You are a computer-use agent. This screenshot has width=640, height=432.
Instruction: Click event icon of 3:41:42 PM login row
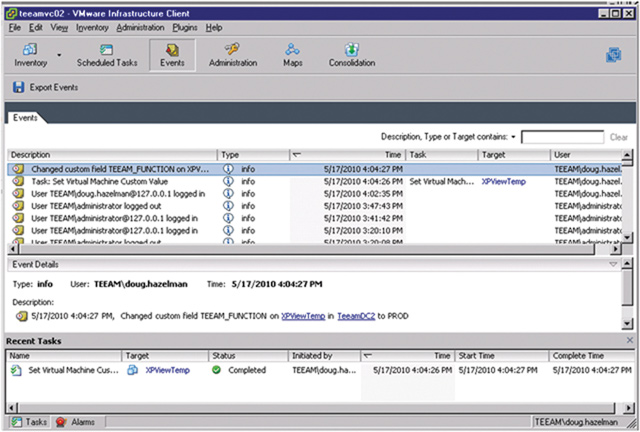coord(18,218)
